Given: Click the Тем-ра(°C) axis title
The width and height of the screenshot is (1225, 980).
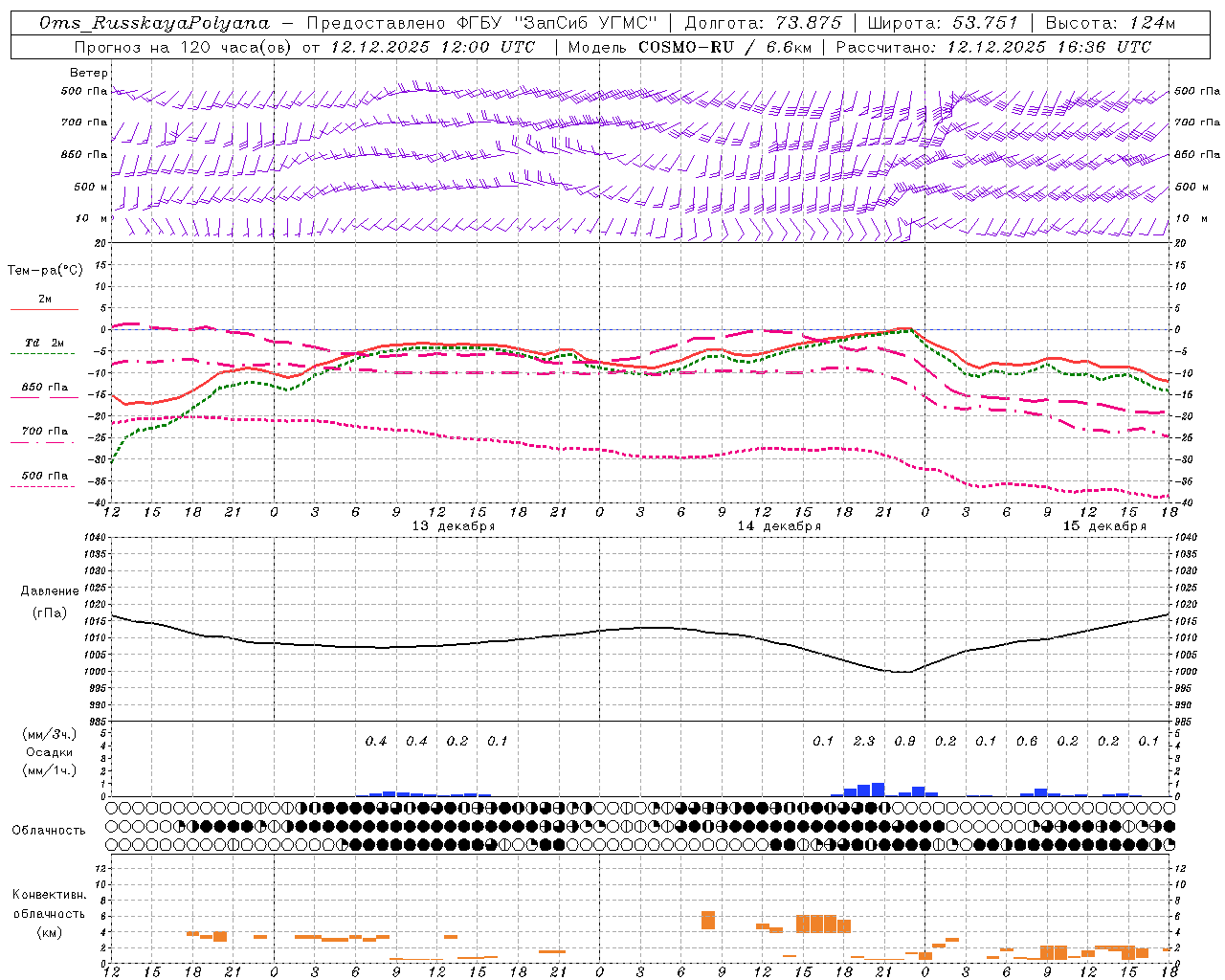Looking at the screenshot, I should [x=45, y=271].
